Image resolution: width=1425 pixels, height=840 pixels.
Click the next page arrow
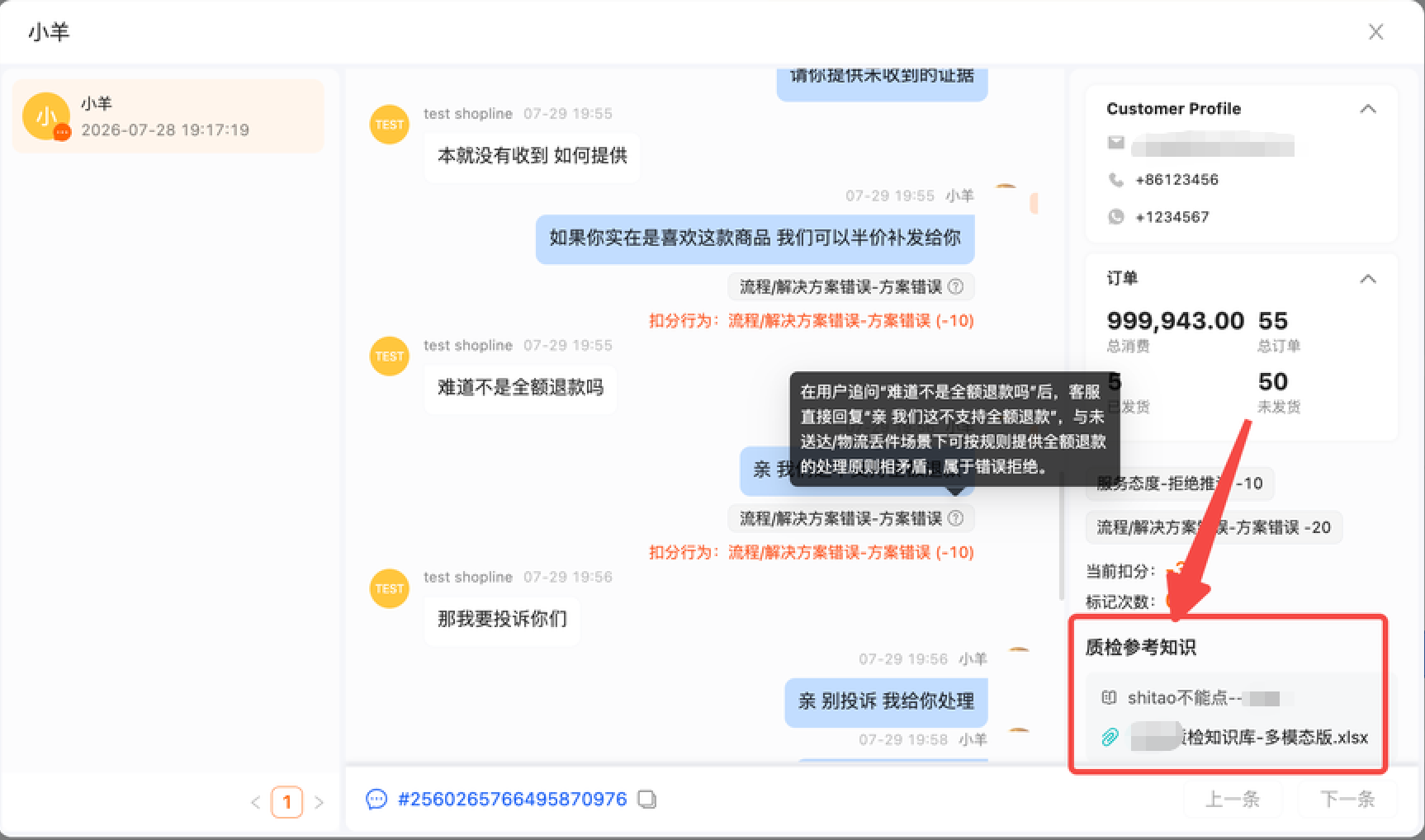pos(319,802)
